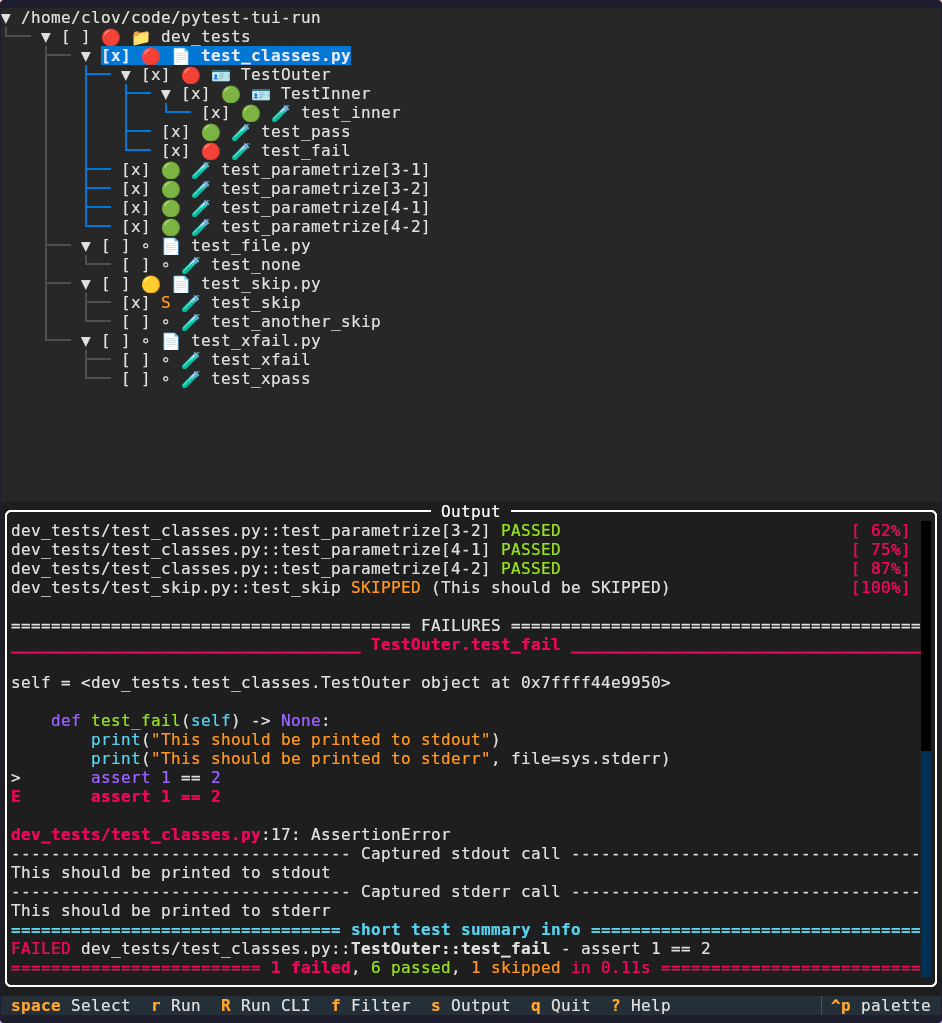The image size is (942, 1023).
Task: Uncheck the test_parametrize[3-1] checkbox
Action: [x=136, y=170]
